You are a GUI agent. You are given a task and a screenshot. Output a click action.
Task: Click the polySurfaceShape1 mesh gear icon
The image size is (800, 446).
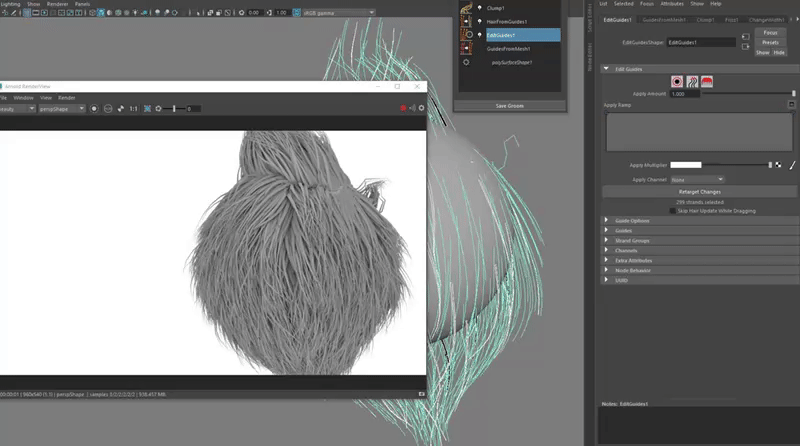pyautogui.click(x=466, y=62)
